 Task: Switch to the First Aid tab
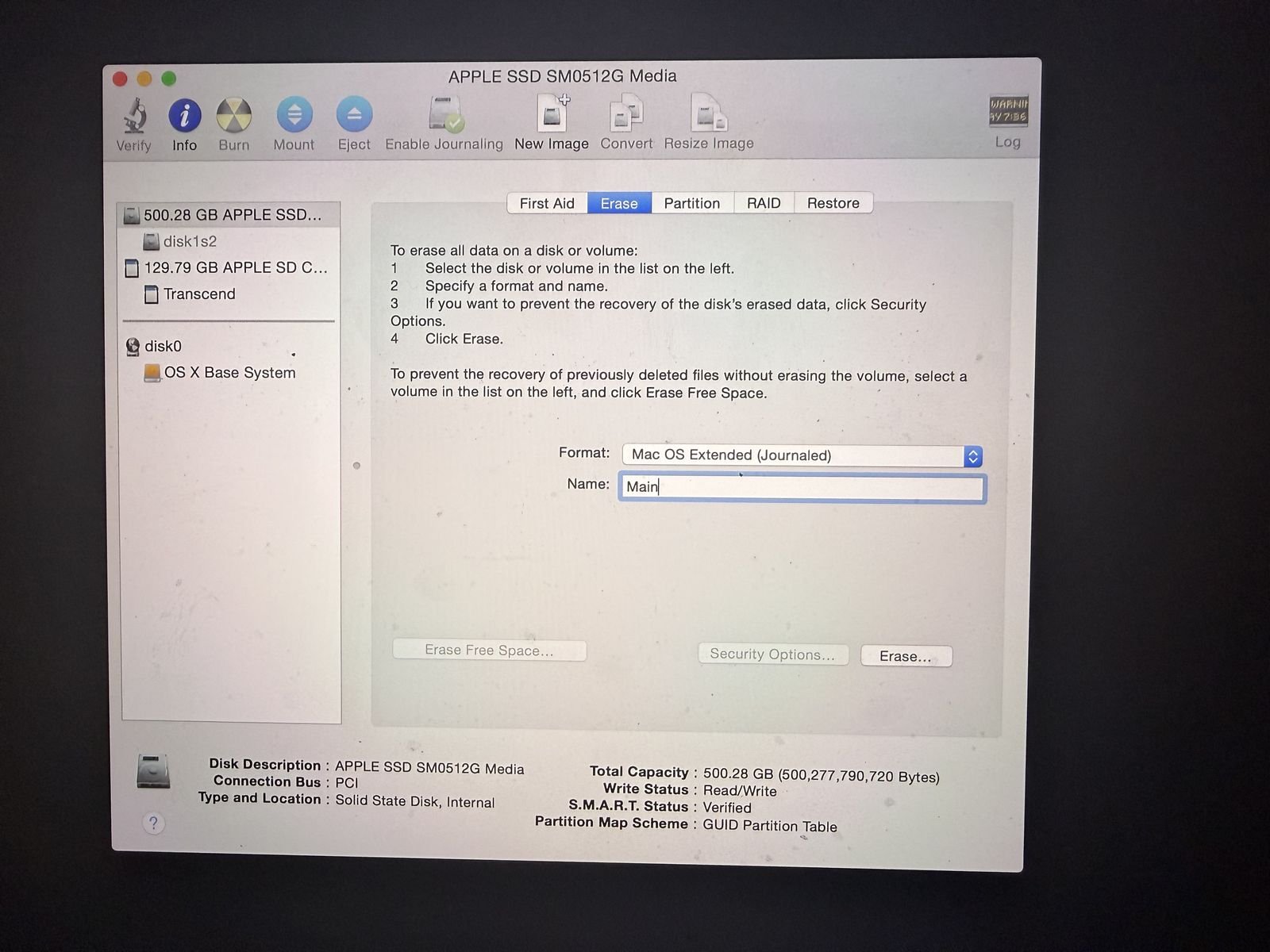point(547,203)
